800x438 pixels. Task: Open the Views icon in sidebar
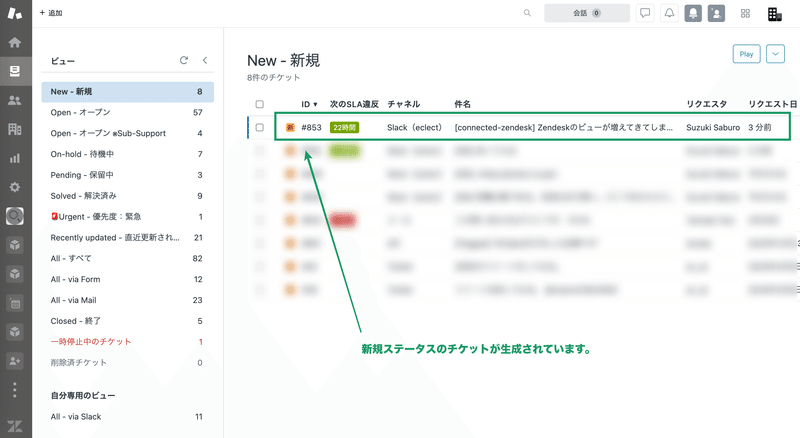15,71
